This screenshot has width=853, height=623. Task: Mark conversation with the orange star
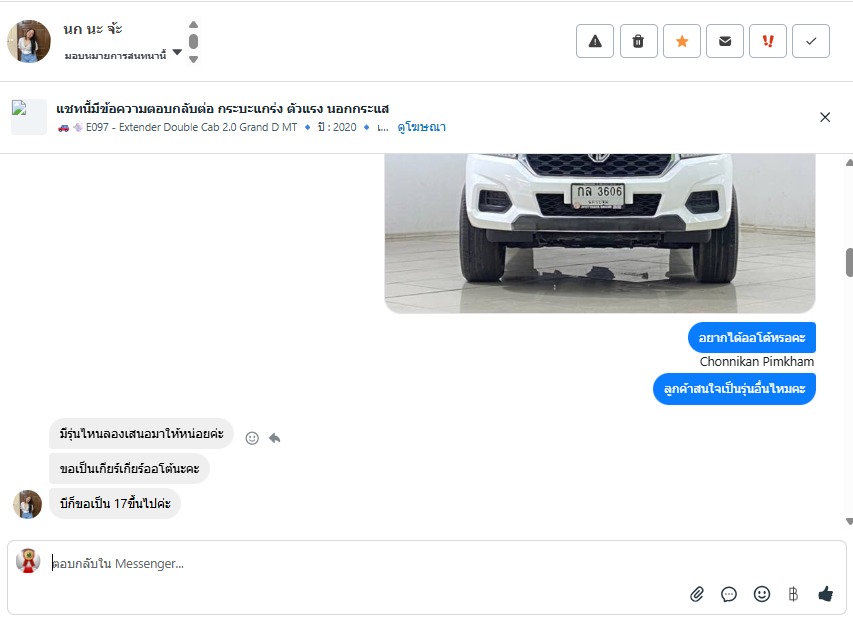coord(682,41)
